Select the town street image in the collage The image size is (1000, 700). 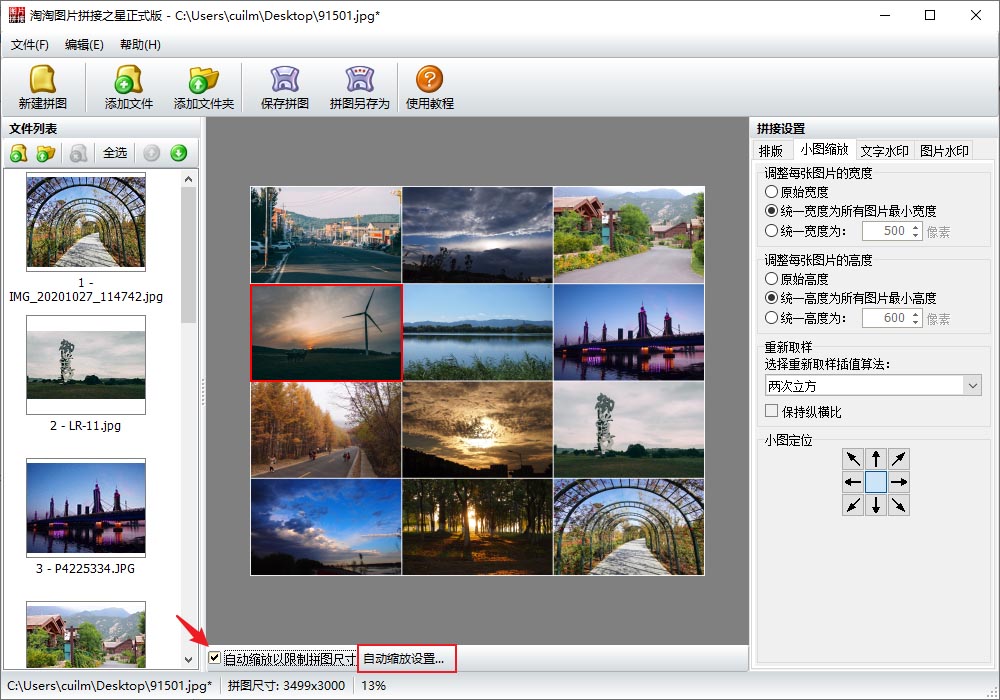[327, 235]
